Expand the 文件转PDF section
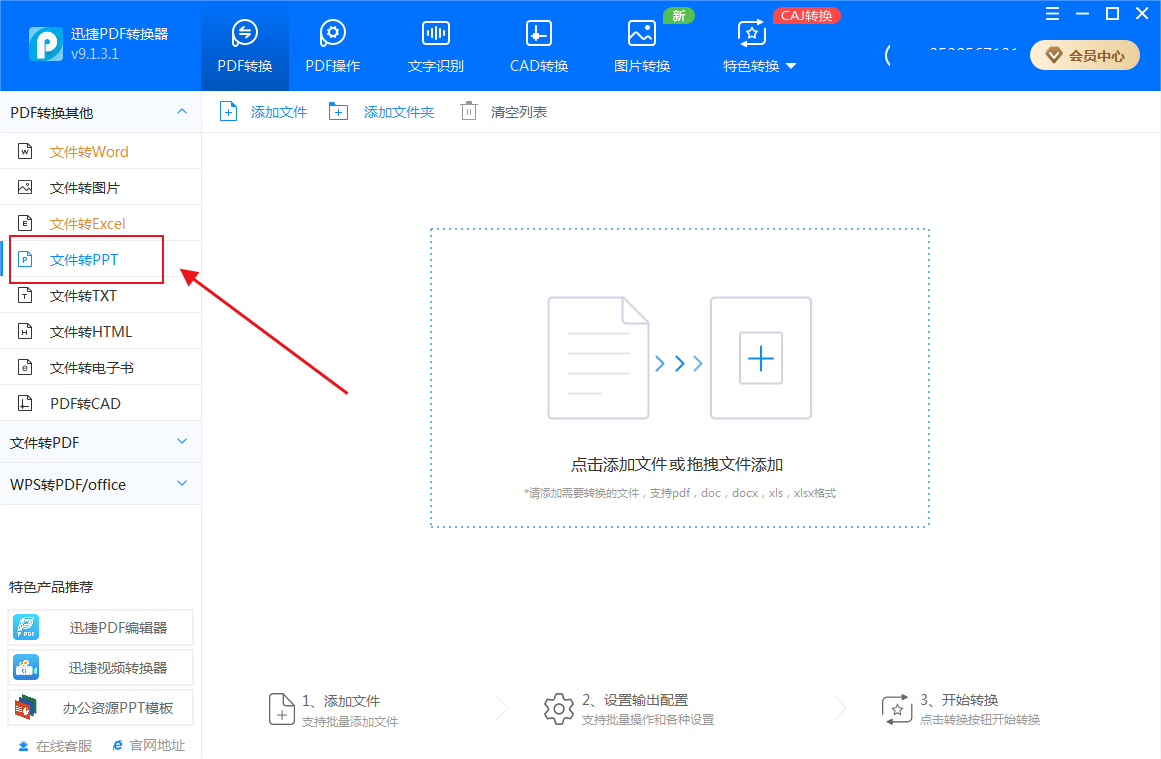This screenshot has width=1161, height=759. tap(101, 443)
